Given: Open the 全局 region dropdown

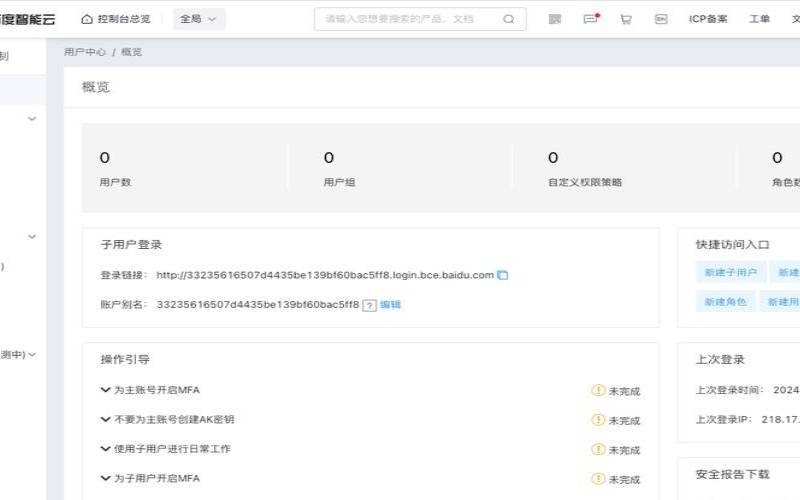Looking at the screenshot, I should pos(198,19).
